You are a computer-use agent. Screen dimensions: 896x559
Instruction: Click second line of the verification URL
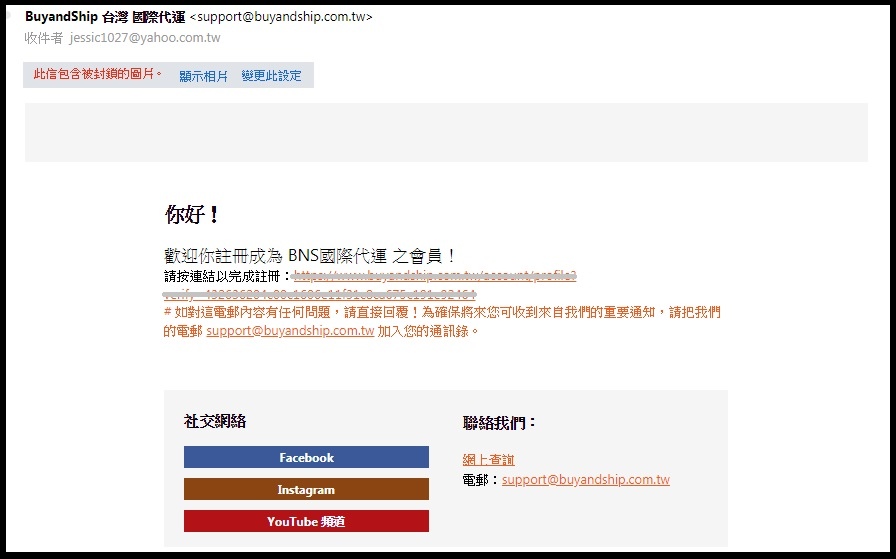point(319,294)
